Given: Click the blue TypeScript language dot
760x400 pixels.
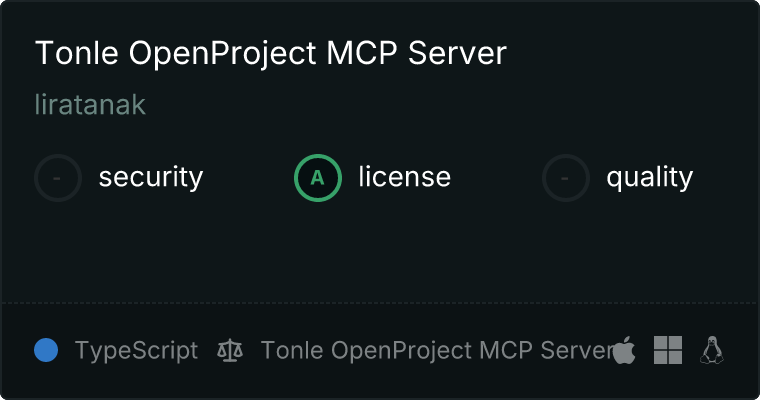Looking at the screenshot, I should click(x=46, y=350).
